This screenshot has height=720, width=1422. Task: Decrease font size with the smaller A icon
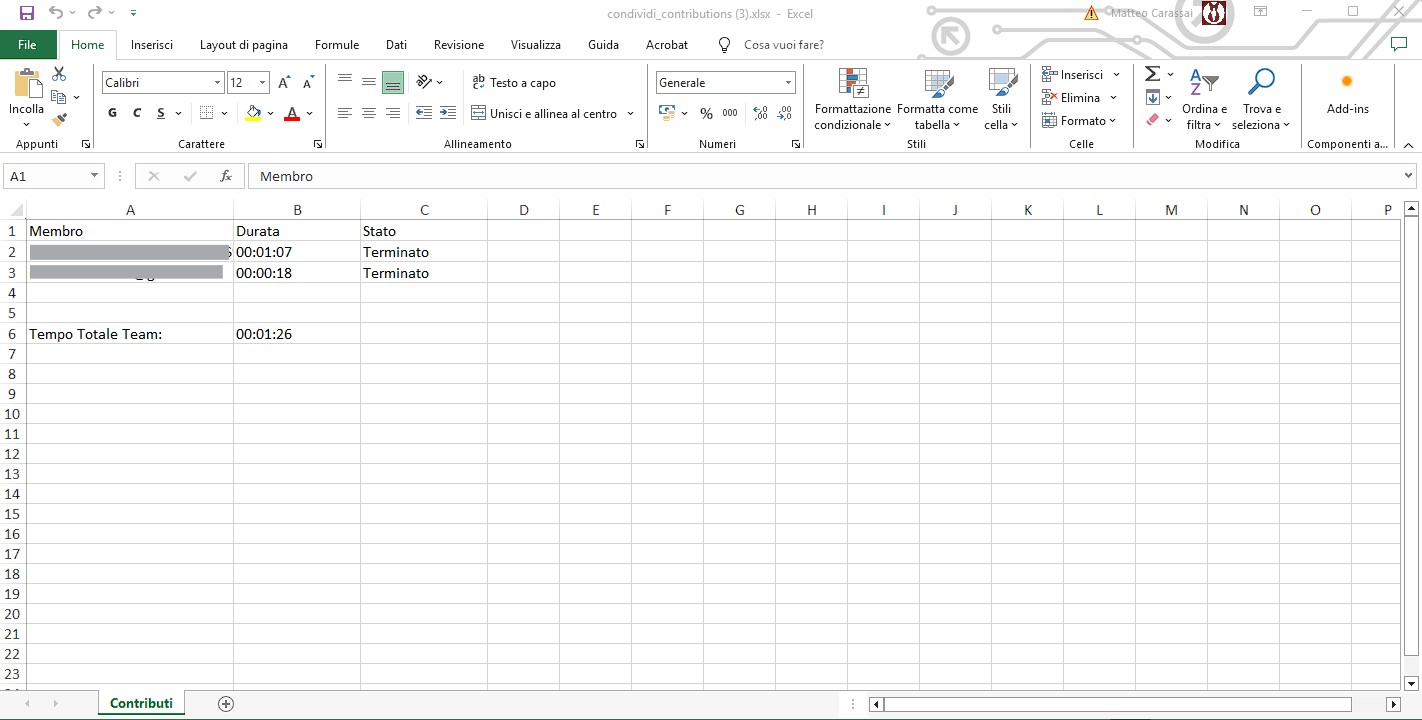click(x=309, y=83)
